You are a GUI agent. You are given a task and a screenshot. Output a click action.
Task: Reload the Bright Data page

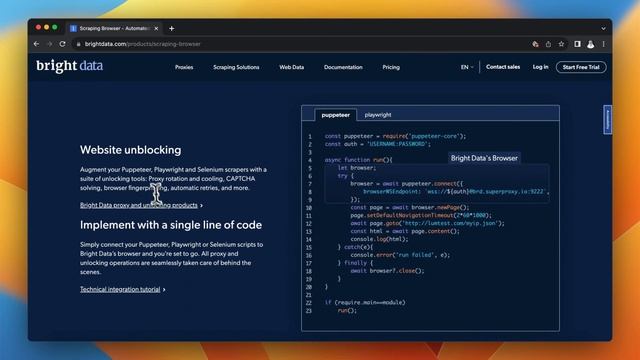pos(62,44)
